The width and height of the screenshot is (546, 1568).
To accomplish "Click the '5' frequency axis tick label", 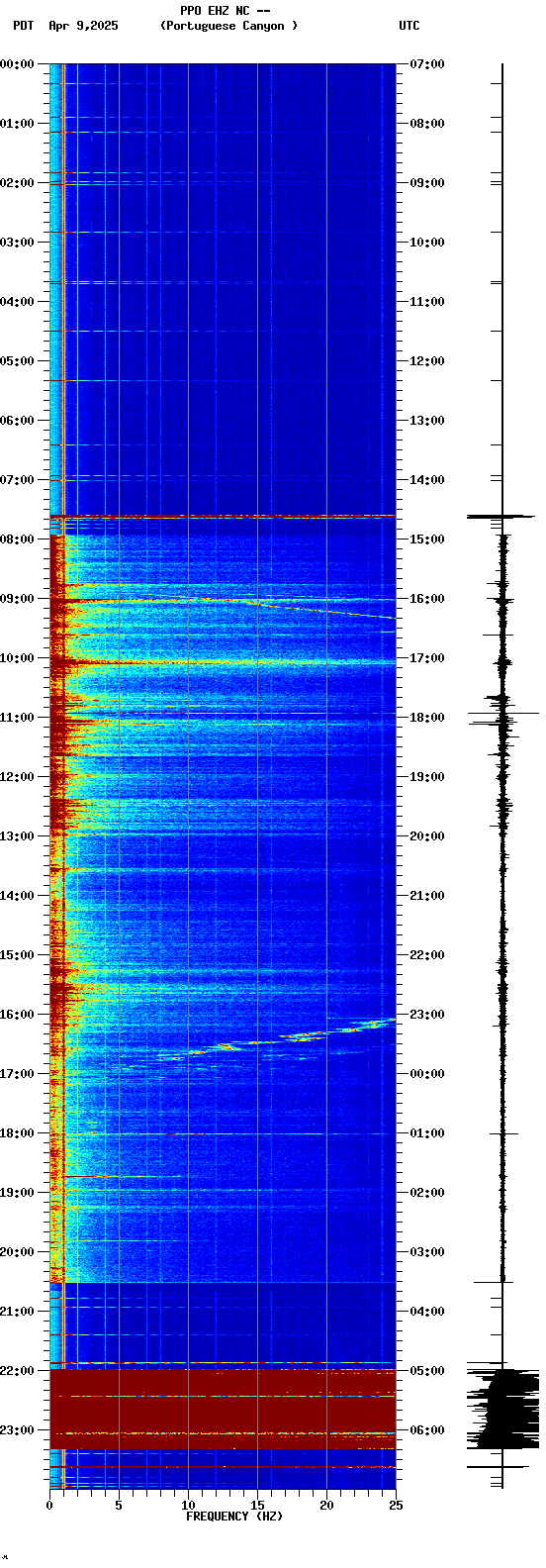I will (x=119, y=1506).
